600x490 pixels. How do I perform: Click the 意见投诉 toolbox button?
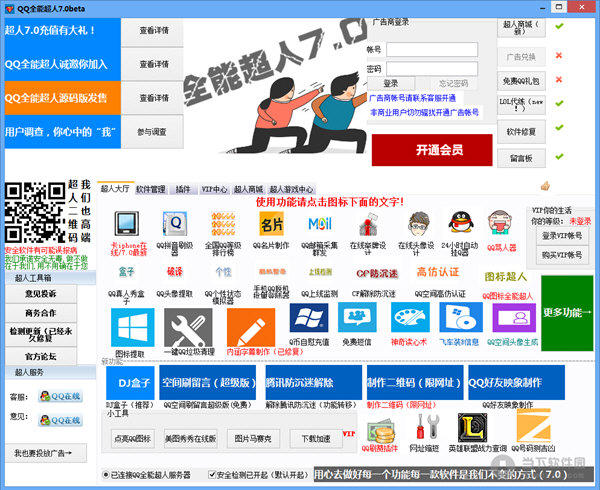coord(41,294)
